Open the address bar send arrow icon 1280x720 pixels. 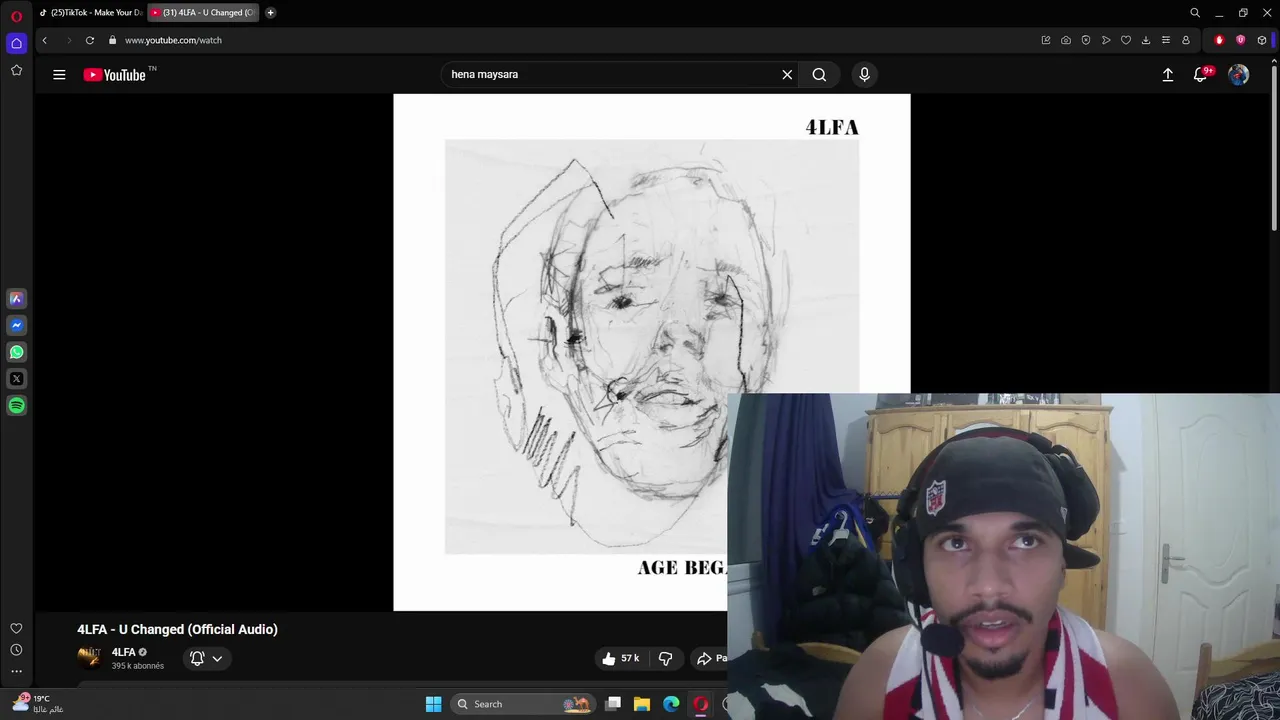[1106, 40]
